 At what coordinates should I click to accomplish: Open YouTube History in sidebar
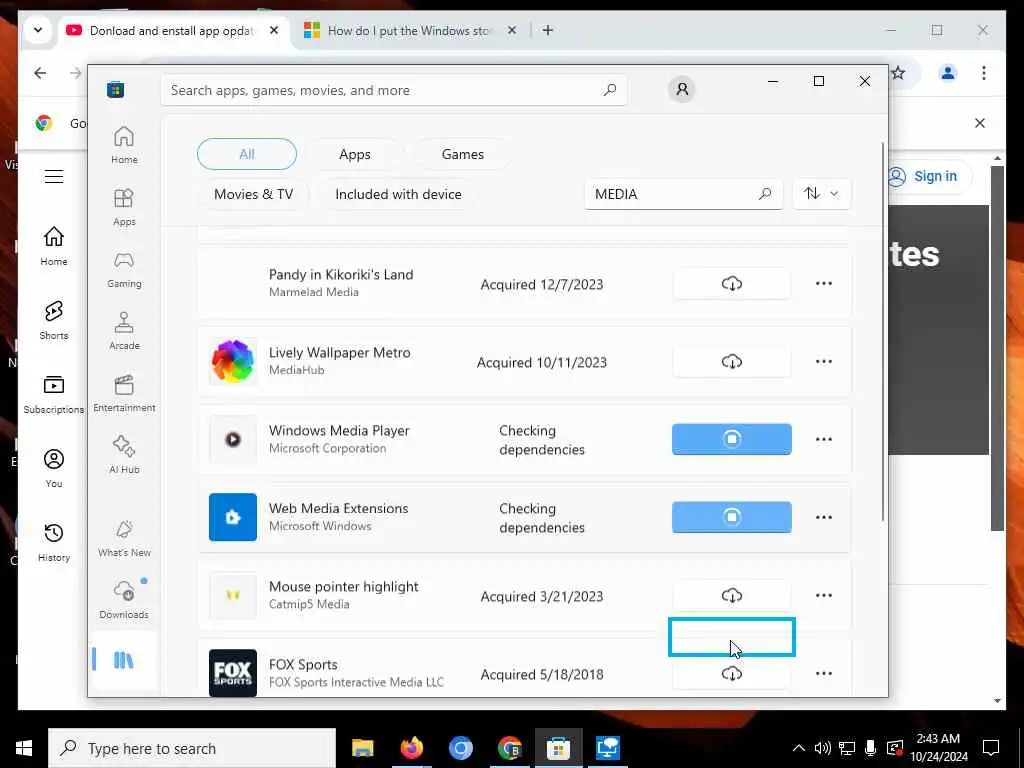(x=54, y=542)
